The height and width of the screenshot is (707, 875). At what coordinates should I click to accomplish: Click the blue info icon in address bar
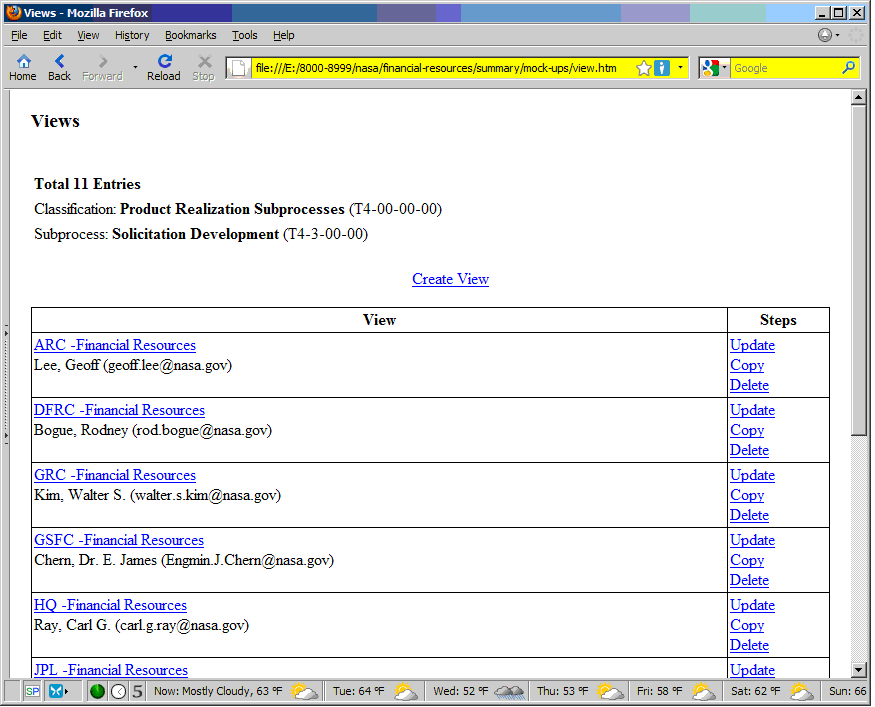coord(661,68)
